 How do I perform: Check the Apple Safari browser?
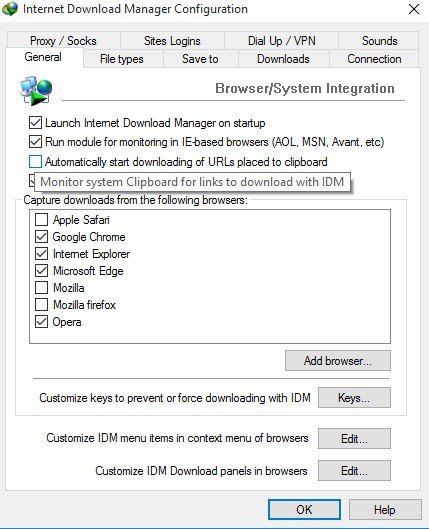41,220
